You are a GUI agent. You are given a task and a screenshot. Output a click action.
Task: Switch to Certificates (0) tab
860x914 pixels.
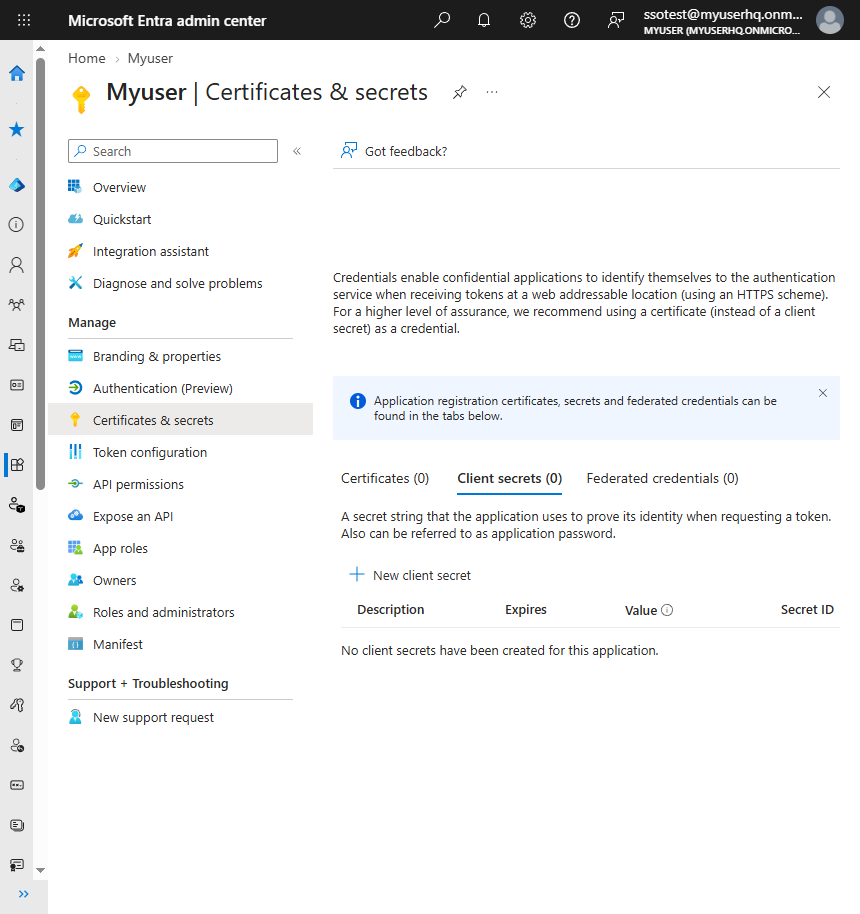coord(385,479)
